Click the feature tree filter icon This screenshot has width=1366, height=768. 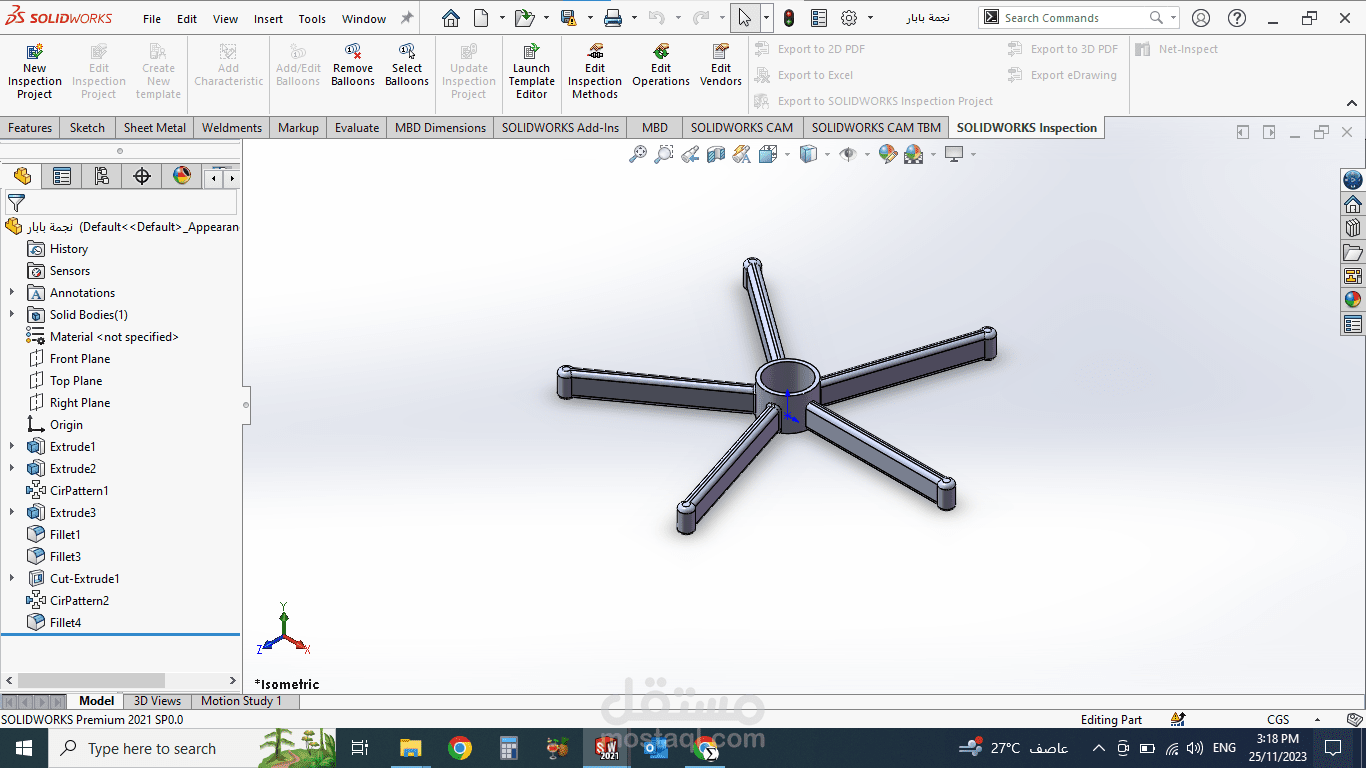(x=16, y=202)
